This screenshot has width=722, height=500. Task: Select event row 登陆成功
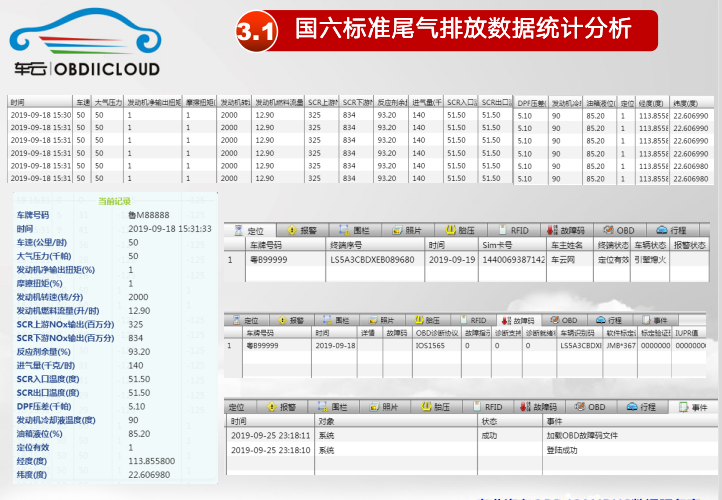472,450
